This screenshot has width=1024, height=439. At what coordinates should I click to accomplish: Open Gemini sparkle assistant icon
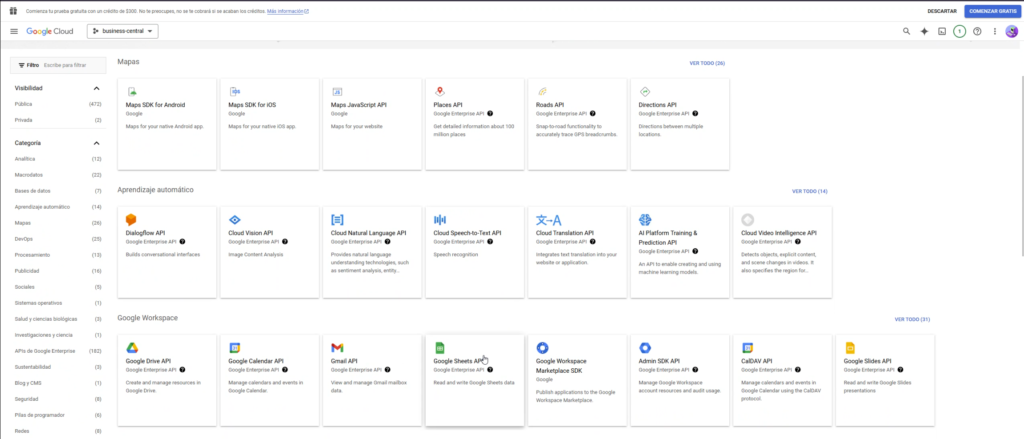coord(924,31)
